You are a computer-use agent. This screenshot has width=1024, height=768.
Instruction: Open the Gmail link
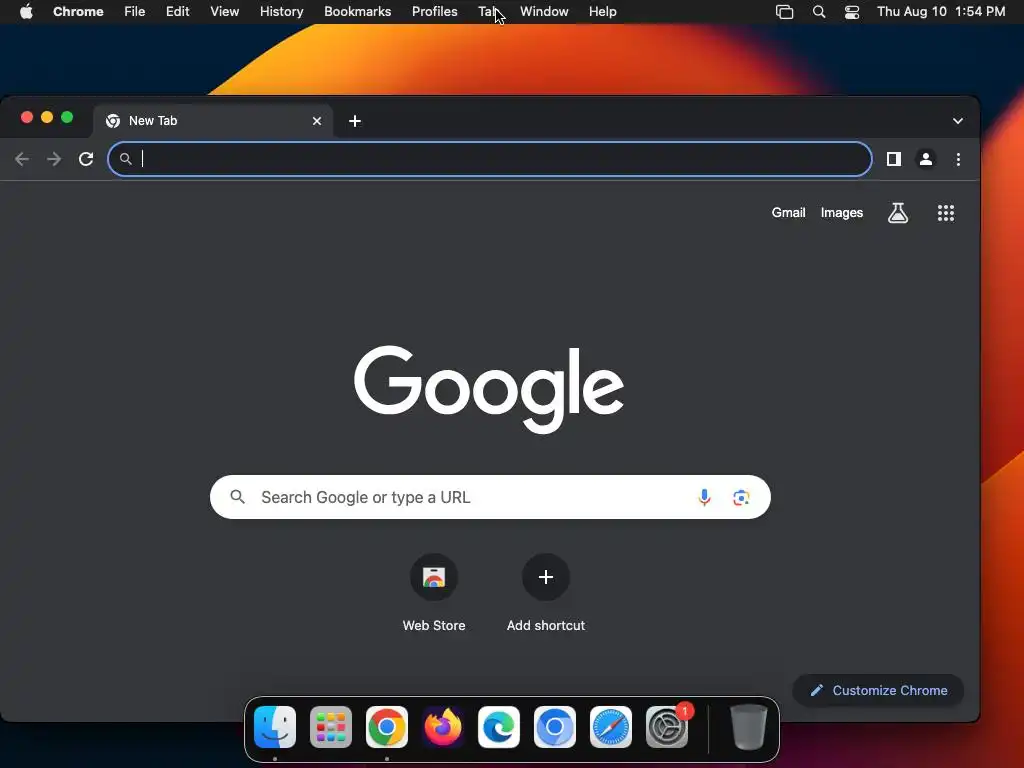[x=788, y=212]
